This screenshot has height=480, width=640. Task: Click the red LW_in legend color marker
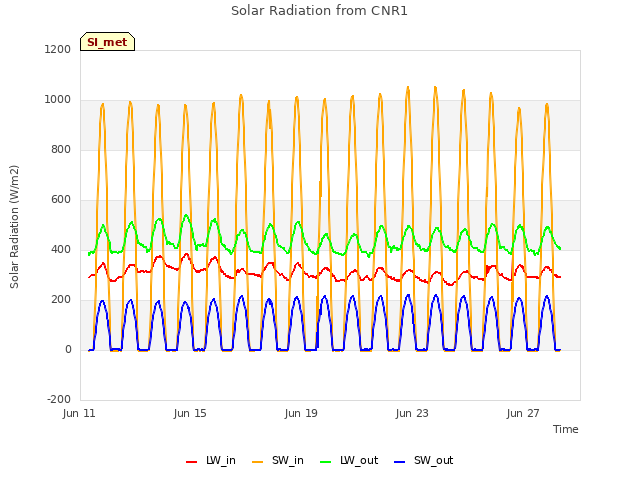[191, 462]
